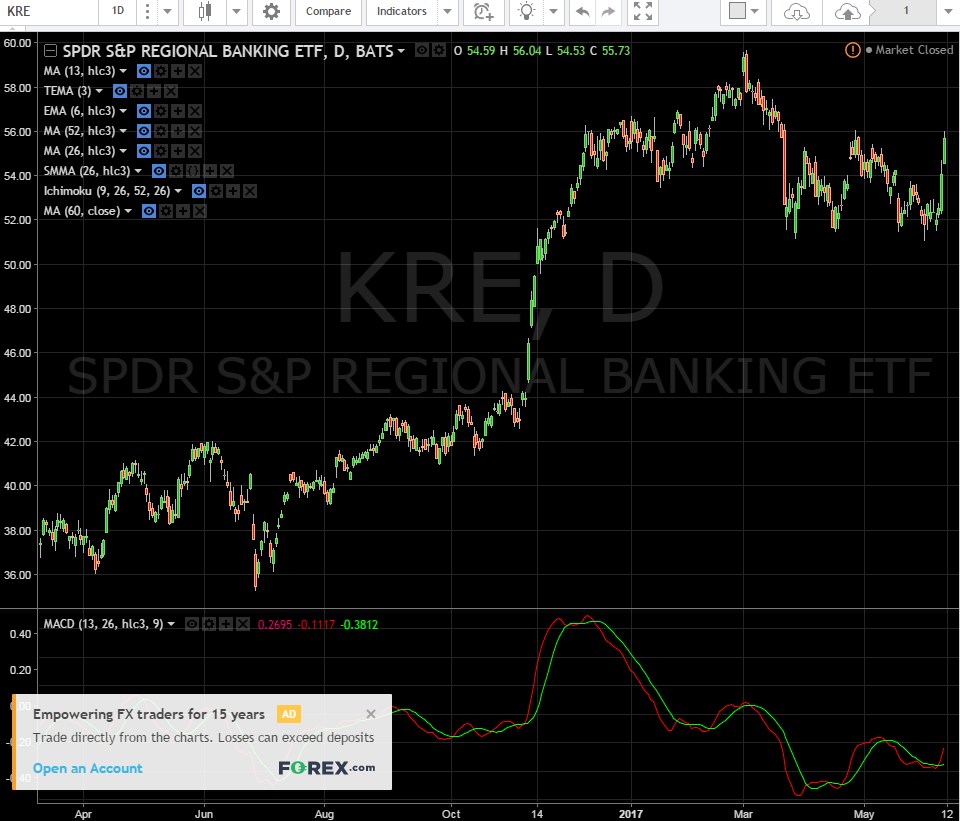
Task: Click the MA (60, close) legend label
Action: (x=82, y=211)
